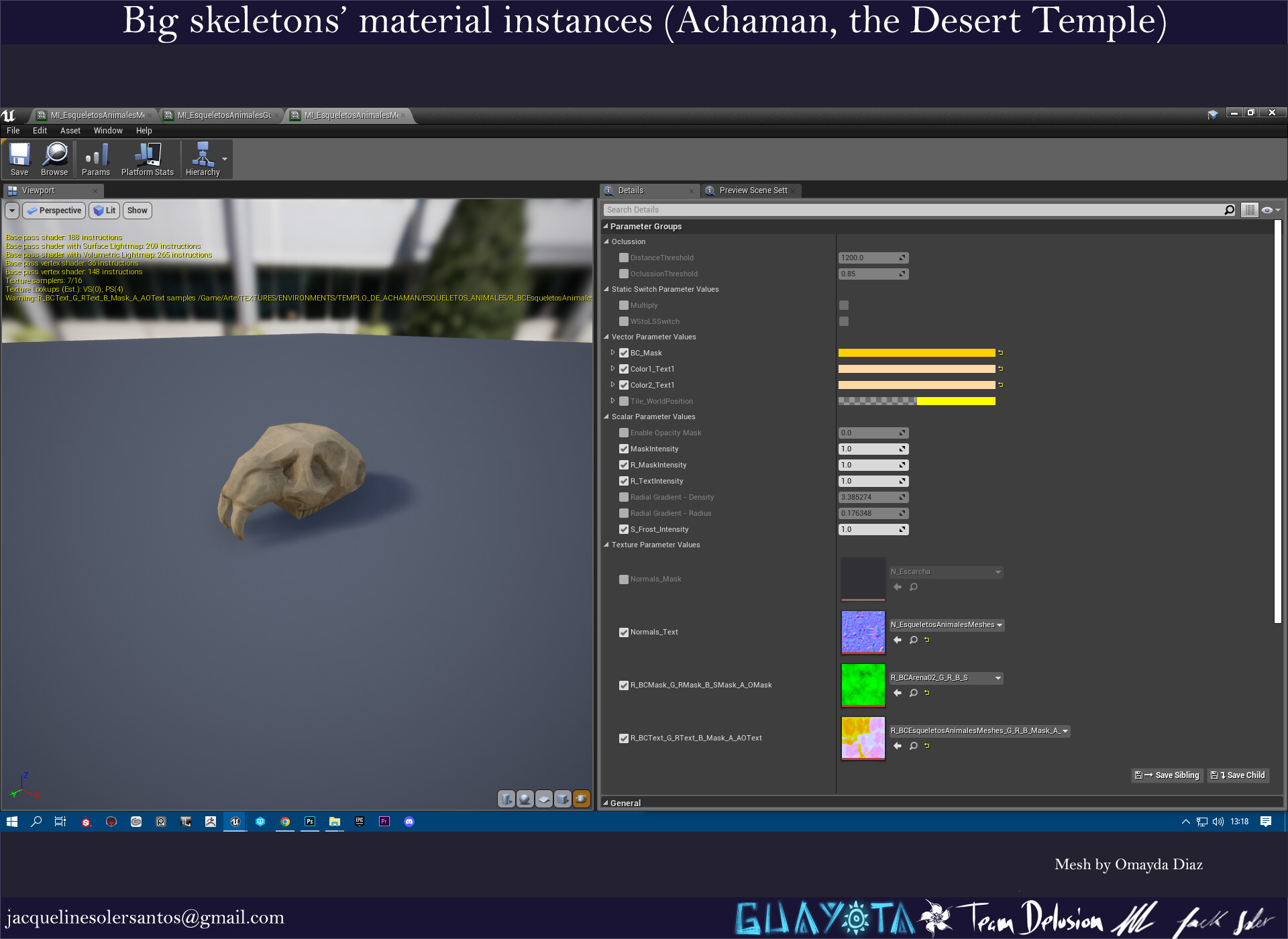This screenshot has height=939, width=1288.
Task: Open Photoshop from the taskbar
Action: [x=309, y=822]
